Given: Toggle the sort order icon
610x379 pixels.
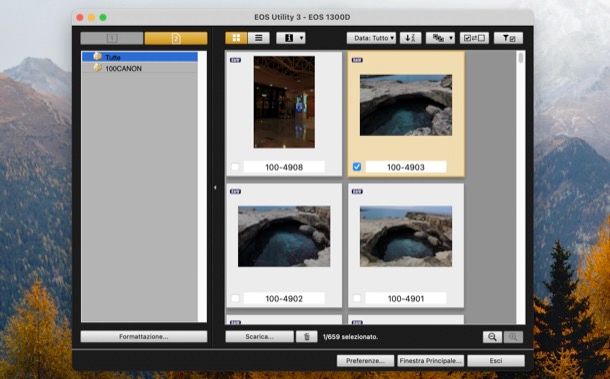Looking at the screenshot, I should (410, 38).
